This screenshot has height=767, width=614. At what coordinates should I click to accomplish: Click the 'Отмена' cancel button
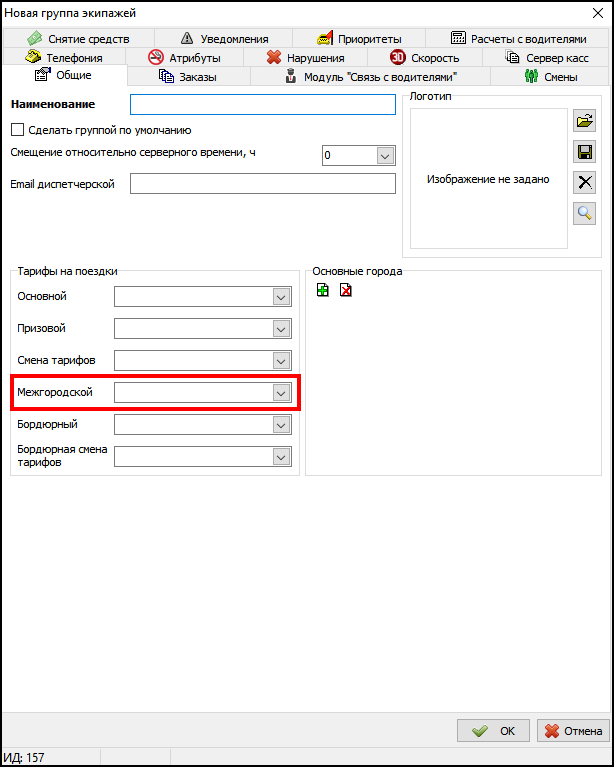point(573,731)
